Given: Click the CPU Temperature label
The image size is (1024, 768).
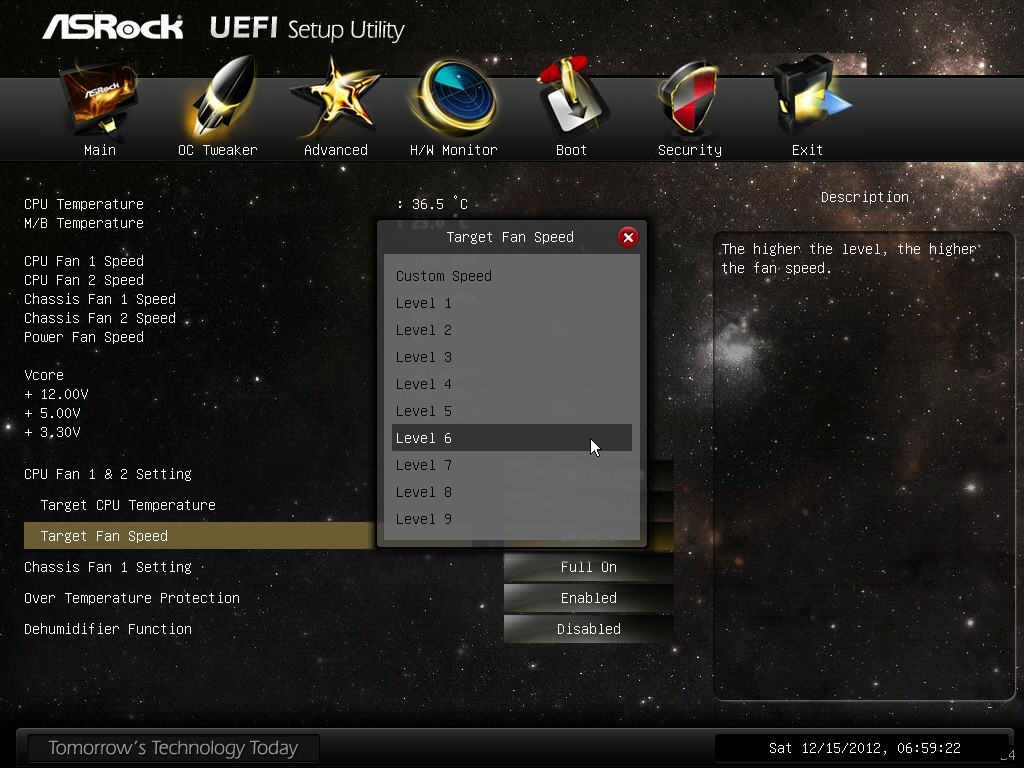Looking at the screenshot, I should 84,204.
